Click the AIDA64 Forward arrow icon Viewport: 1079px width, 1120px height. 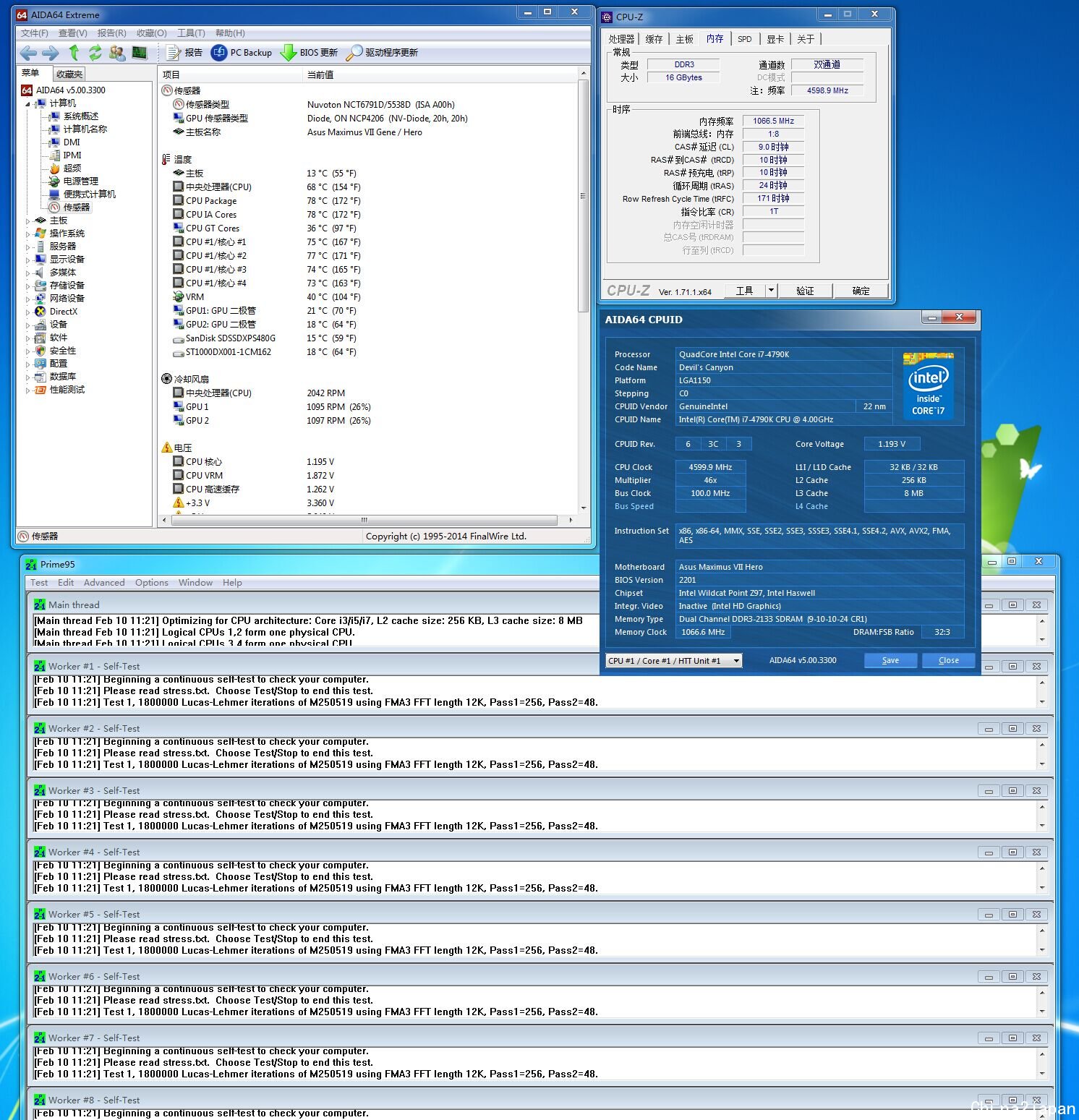pos(51,53)
